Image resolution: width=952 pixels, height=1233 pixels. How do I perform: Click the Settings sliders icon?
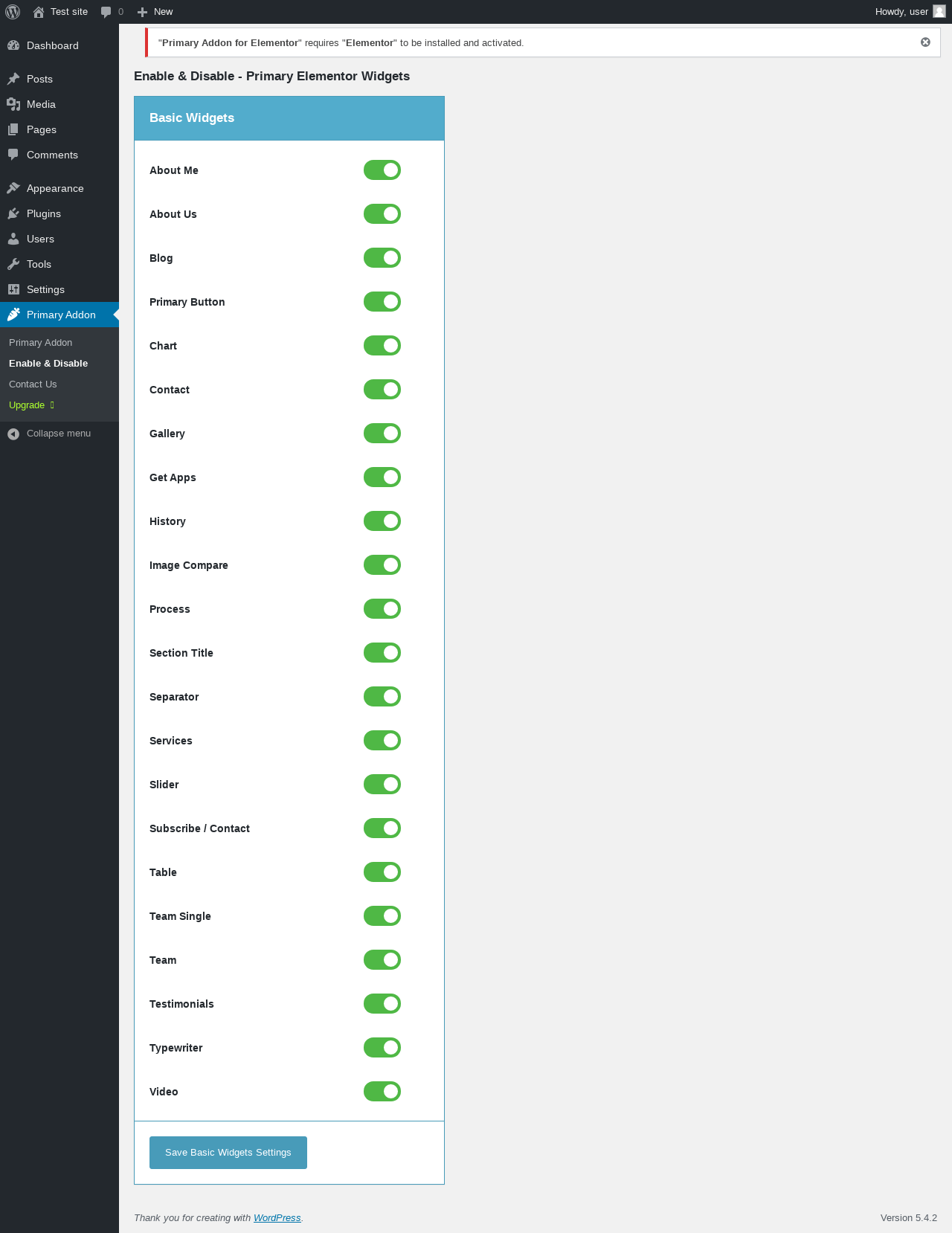pos(13,289)
